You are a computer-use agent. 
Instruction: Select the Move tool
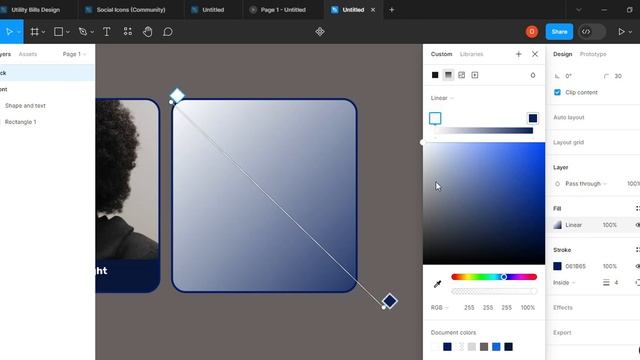coord(9,31)
